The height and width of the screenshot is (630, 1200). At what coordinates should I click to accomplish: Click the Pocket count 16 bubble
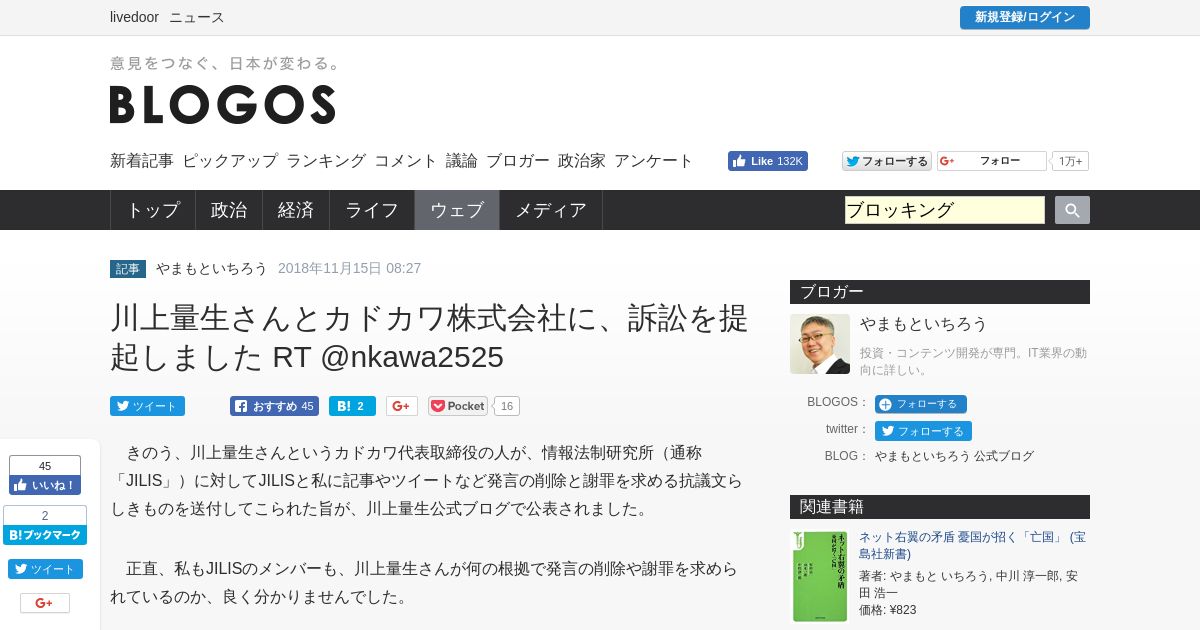507,406
